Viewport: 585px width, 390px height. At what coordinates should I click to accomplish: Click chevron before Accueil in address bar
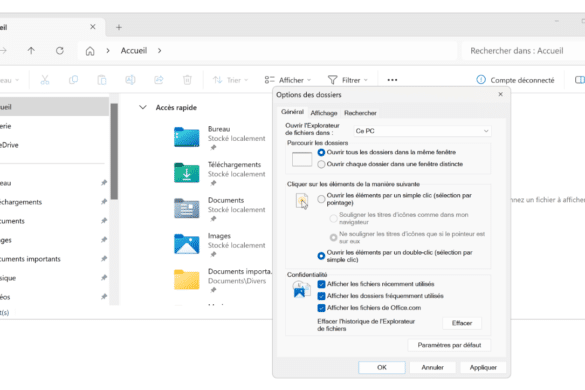tap(108, 50)
